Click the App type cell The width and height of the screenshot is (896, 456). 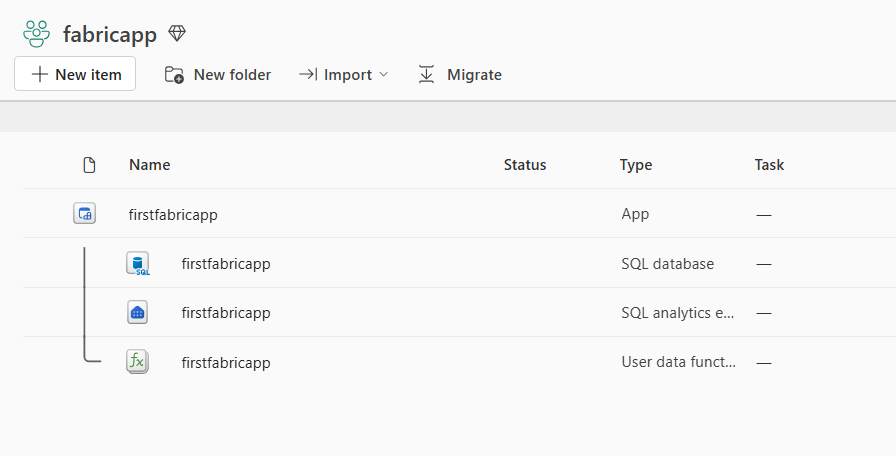click(x=635, y=214)
